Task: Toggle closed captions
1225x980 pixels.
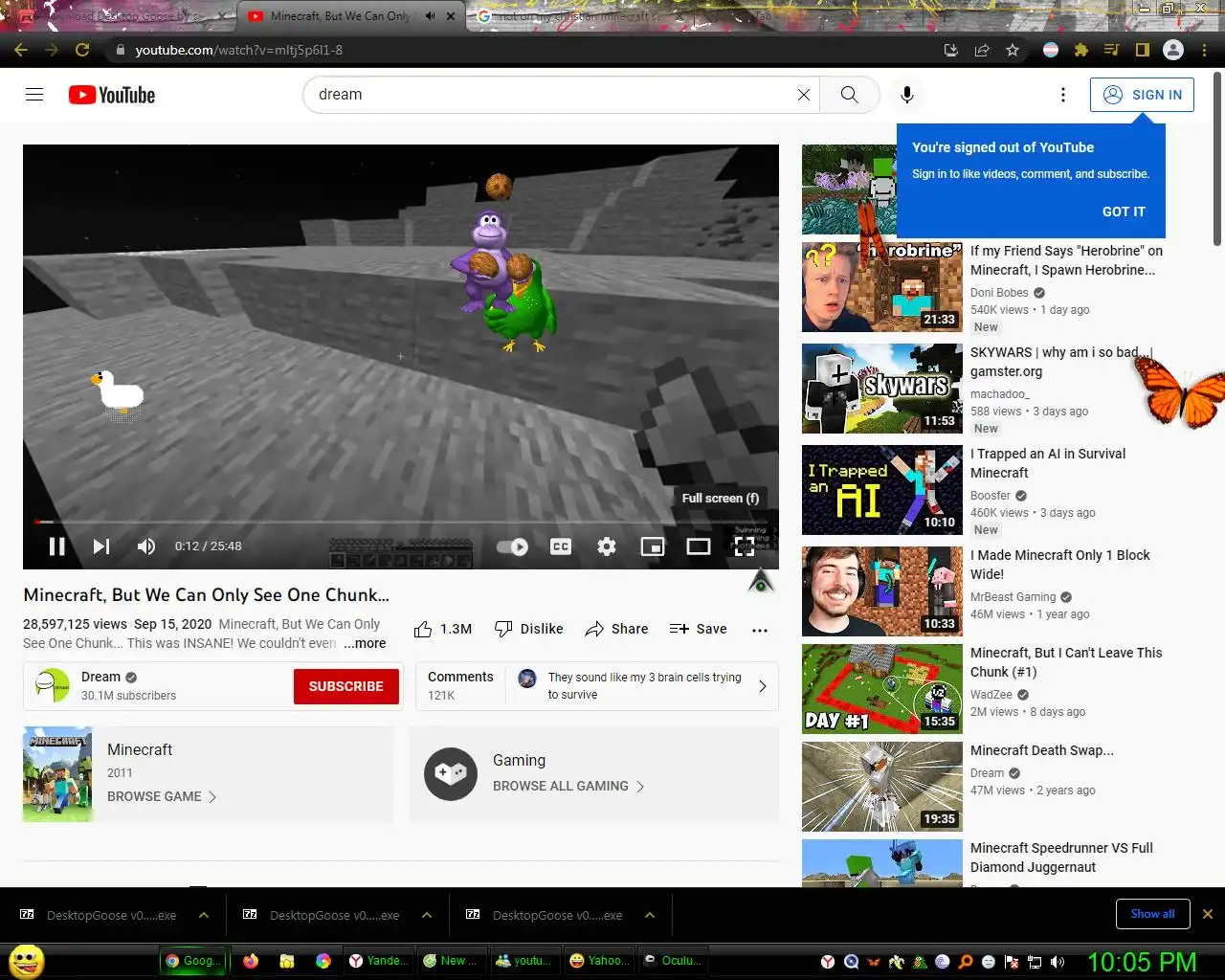Action: tap(561, 546)
